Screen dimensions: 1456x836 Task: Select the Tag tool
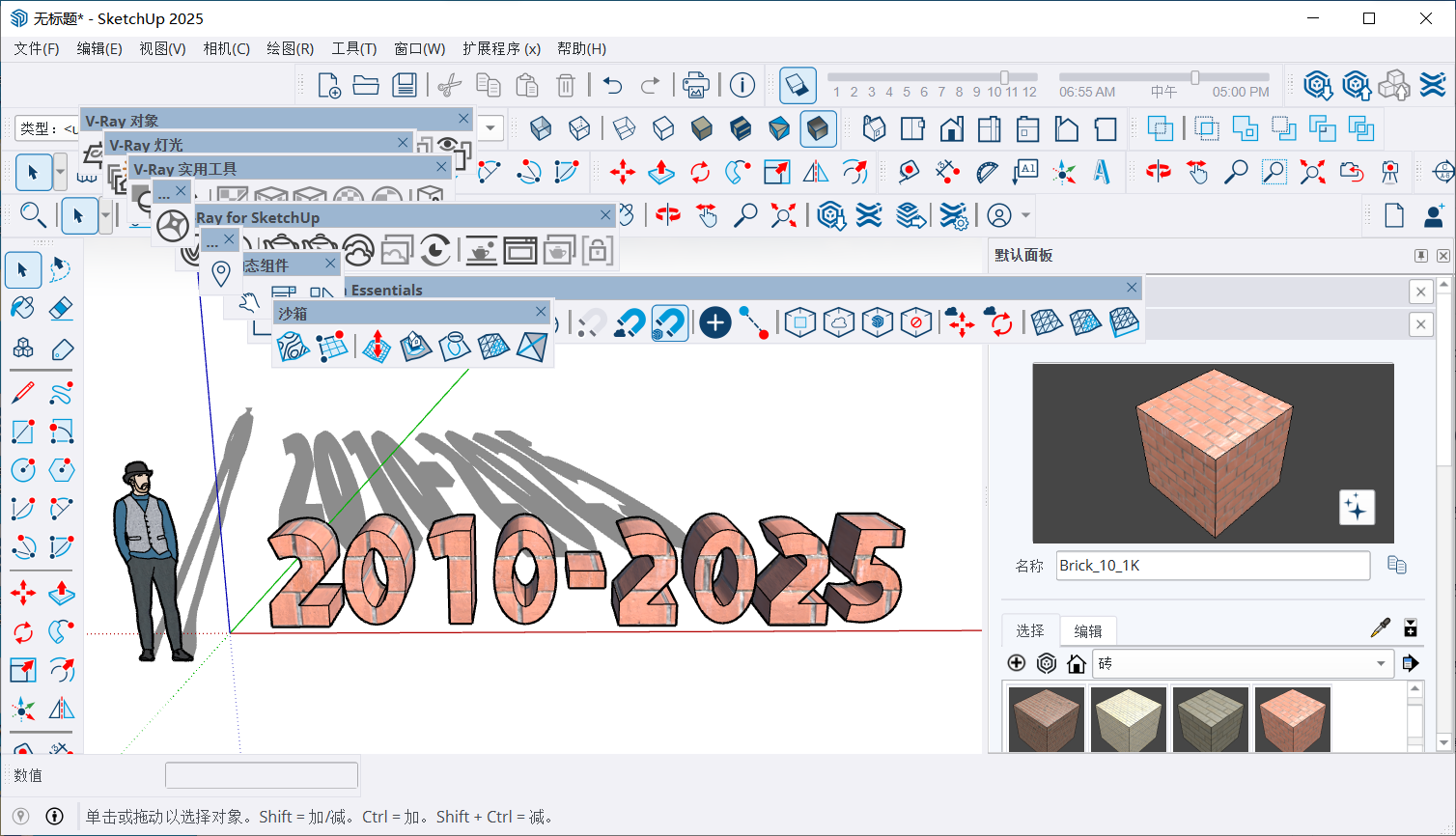pos(61,348)
